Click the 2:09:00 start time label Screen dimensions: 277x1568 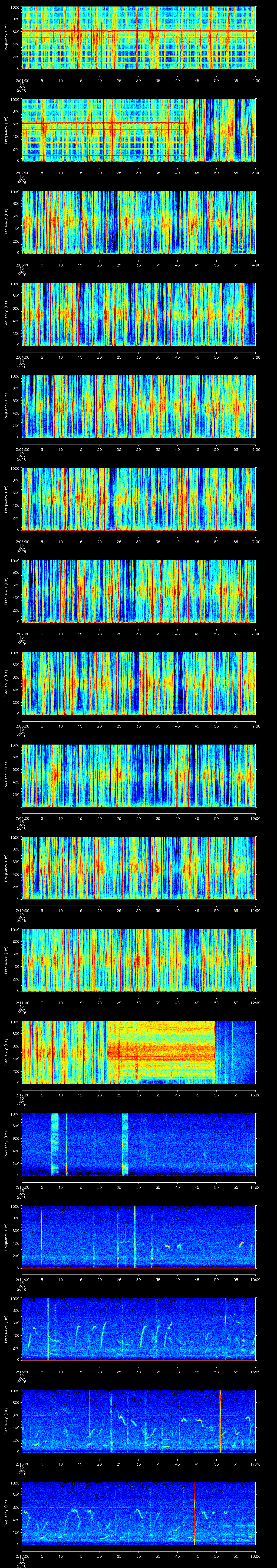(x=22, y=818)
